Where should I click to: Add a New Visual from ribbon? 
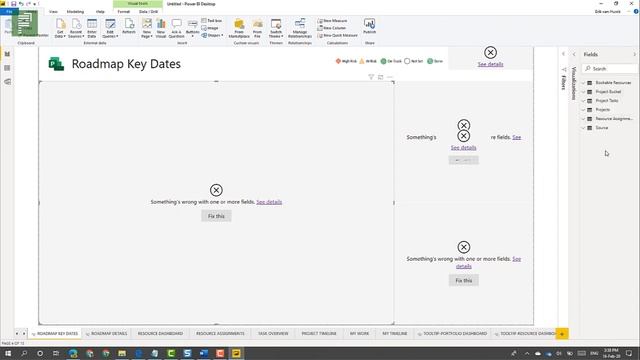point(161,28)
